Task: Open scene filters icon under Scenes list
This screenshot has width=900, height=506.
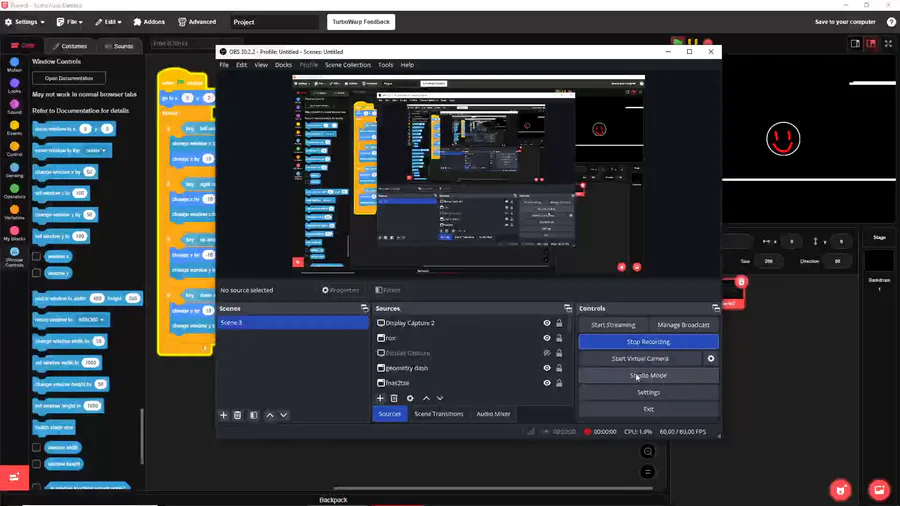Action: (254, 415)
